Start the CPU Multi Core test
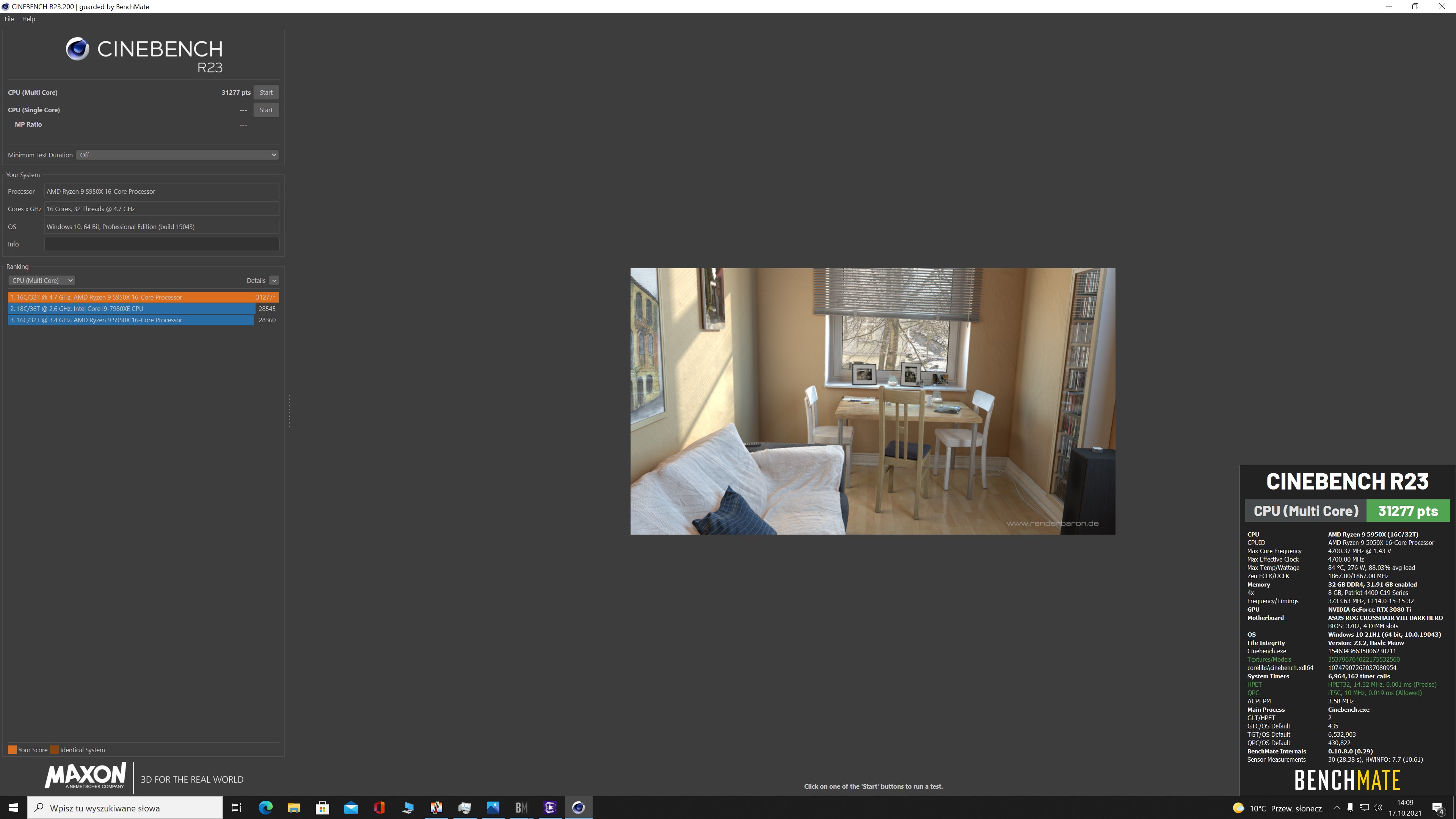Image resolution: width=1456 pixels, height=819 pixels. point(266,93)
